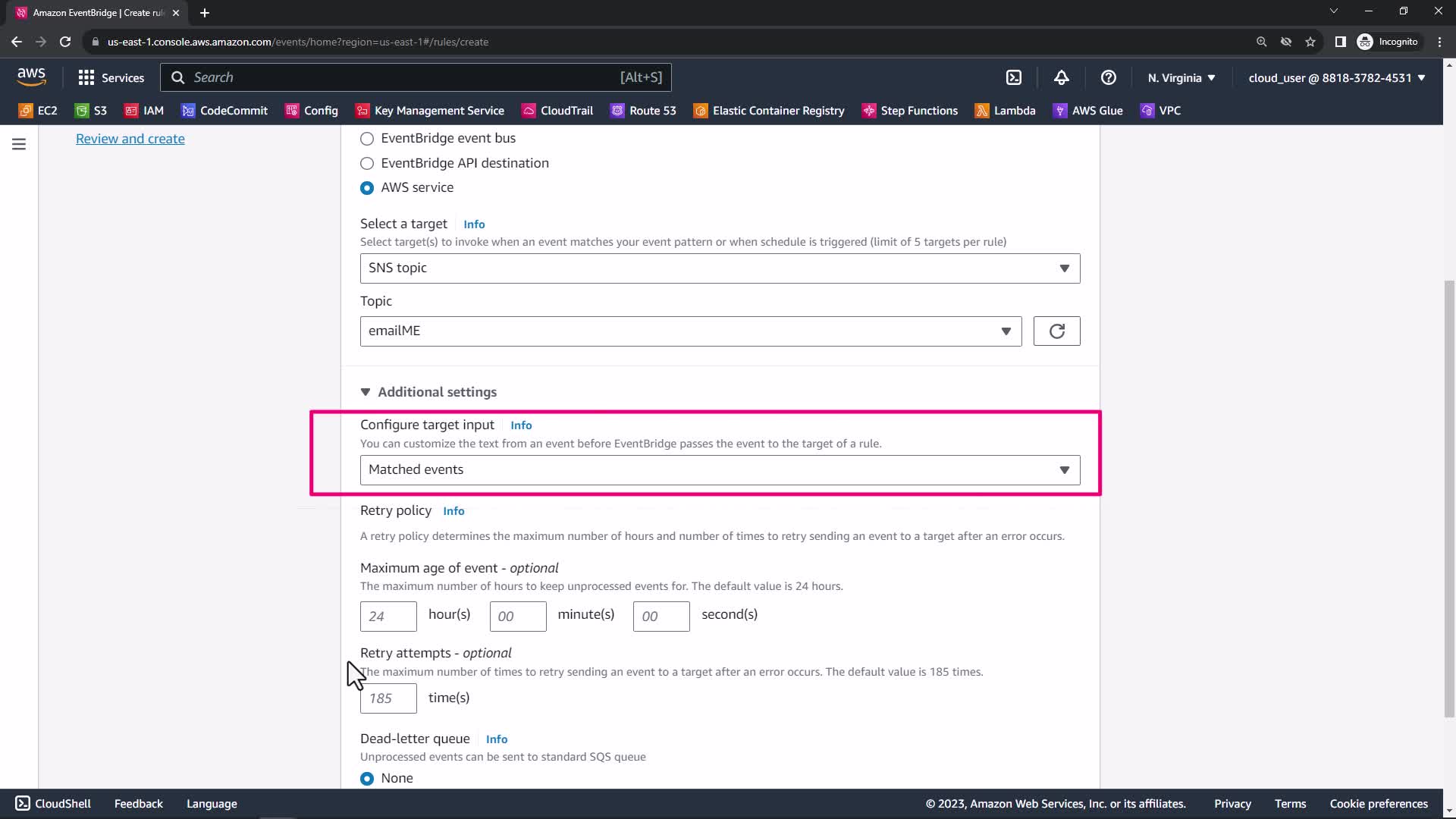Open the Lambda shortcut in favorites bar

pos(1006,111)
